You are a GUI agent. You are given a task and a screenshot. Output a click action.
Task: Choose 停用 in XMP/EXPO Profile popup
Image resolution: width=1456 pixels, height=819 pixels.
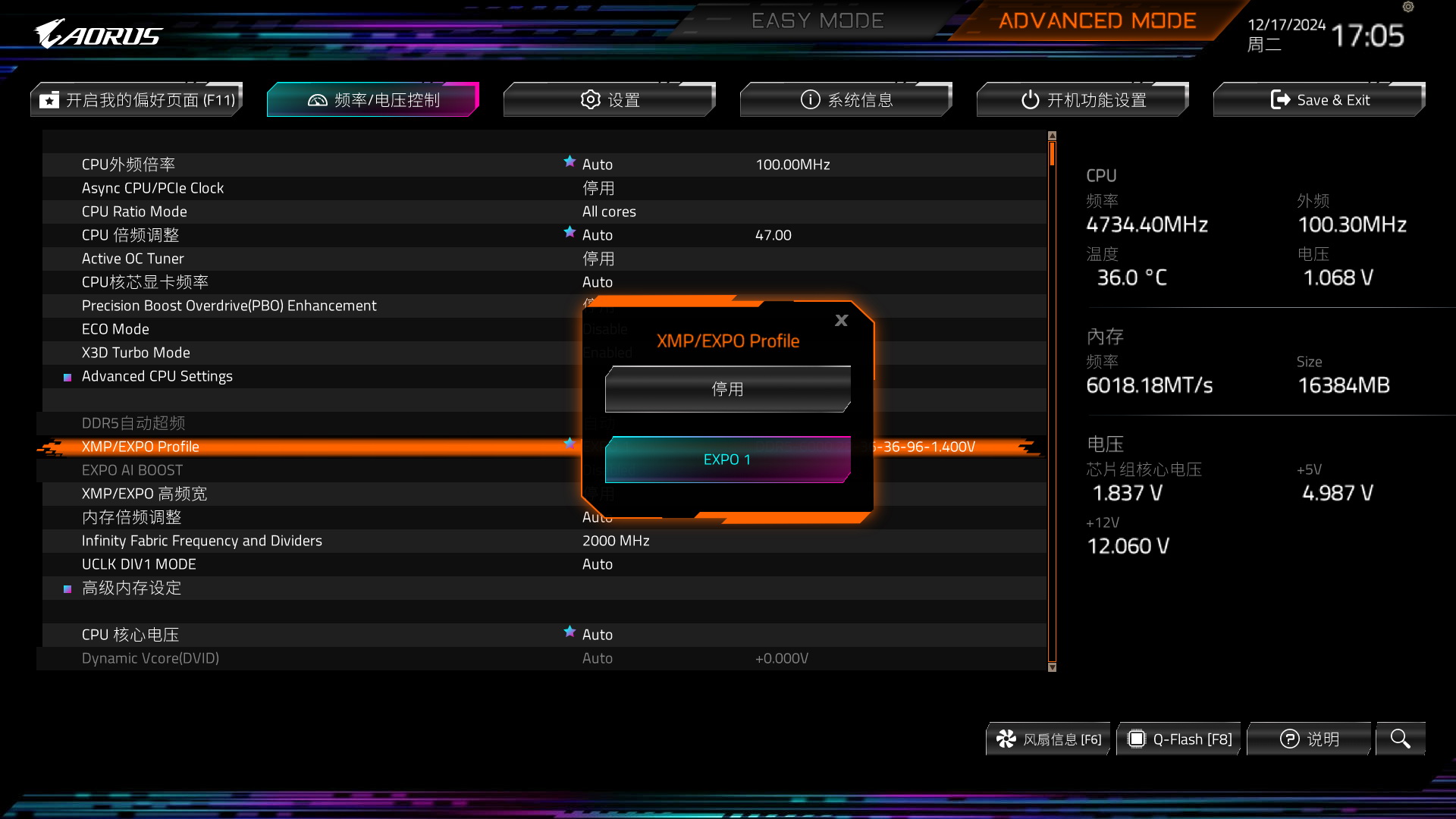coord(728,389)
